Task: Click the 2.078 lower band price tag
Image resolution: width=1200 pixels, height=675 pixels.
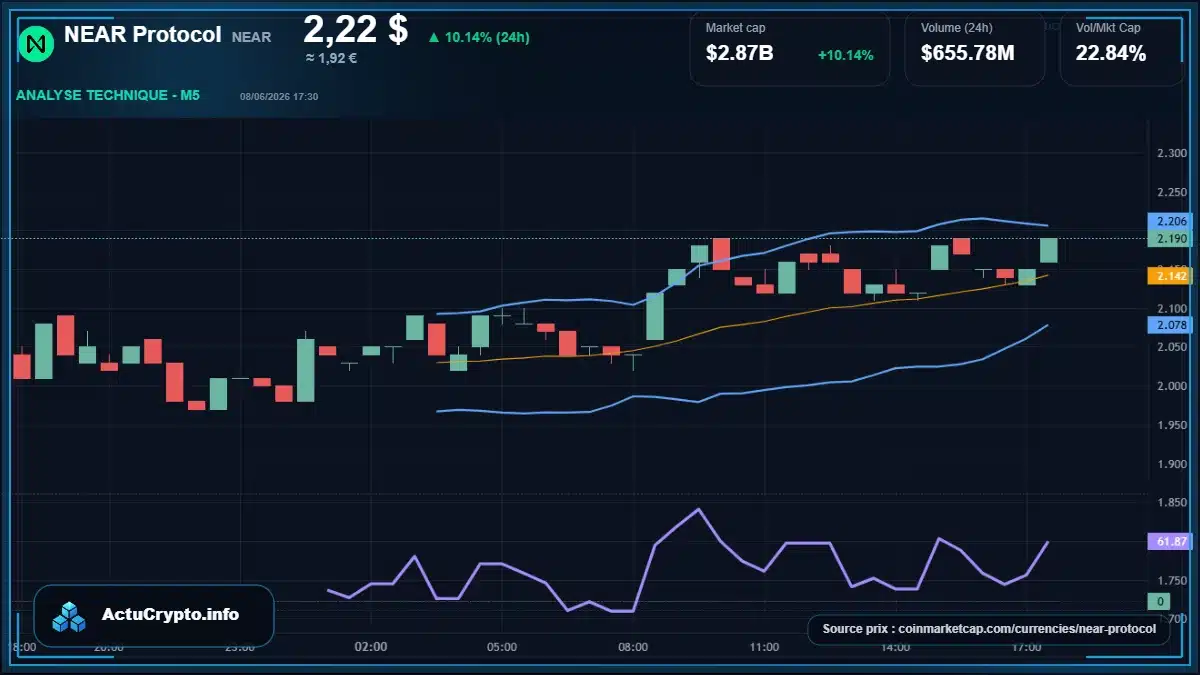Action: pos(1171,325)
